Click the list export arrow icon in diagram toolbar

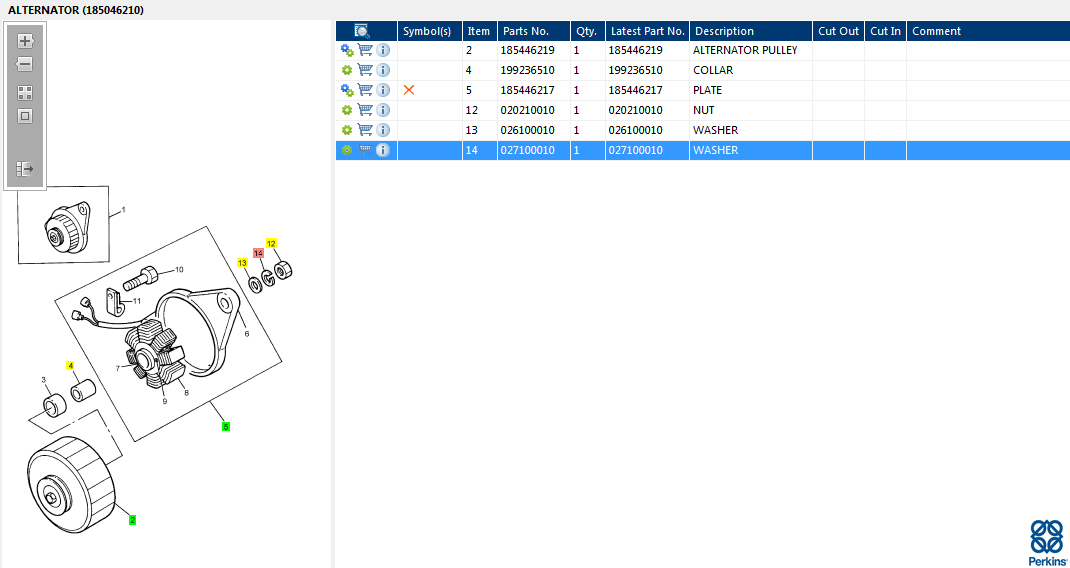(25, 168)
